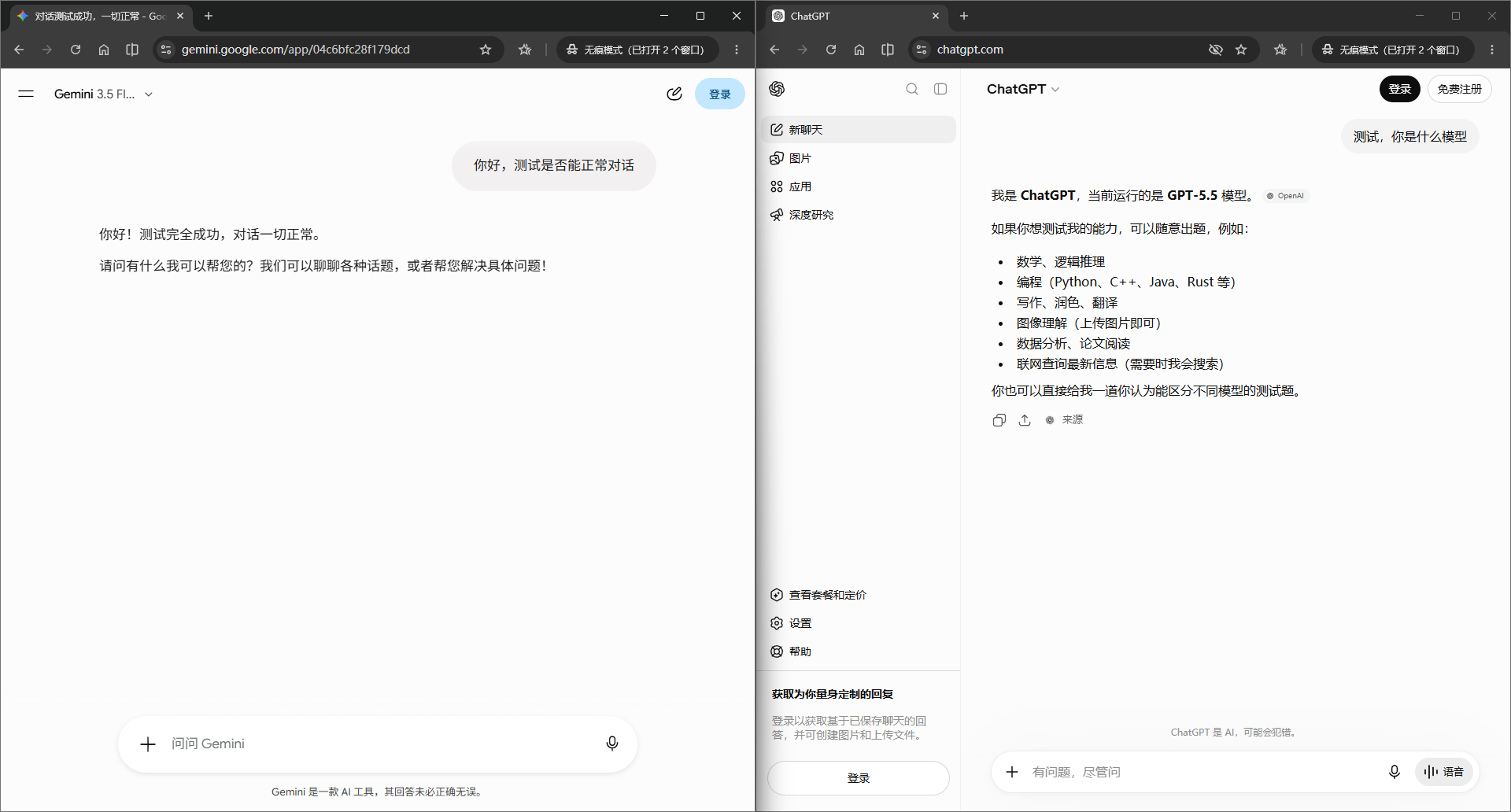Select 新聊天 in the ChatGPT sidebar

pos(859,130)
